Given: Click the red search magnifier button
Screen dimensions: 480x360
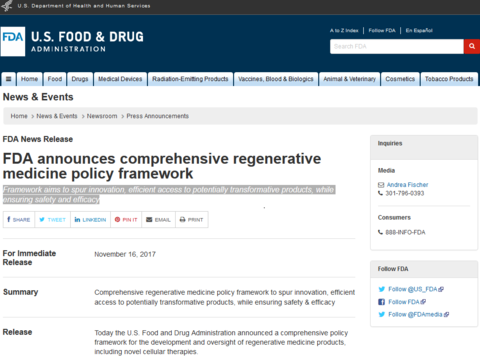Looking at the screenshot, I should (472, 46).
